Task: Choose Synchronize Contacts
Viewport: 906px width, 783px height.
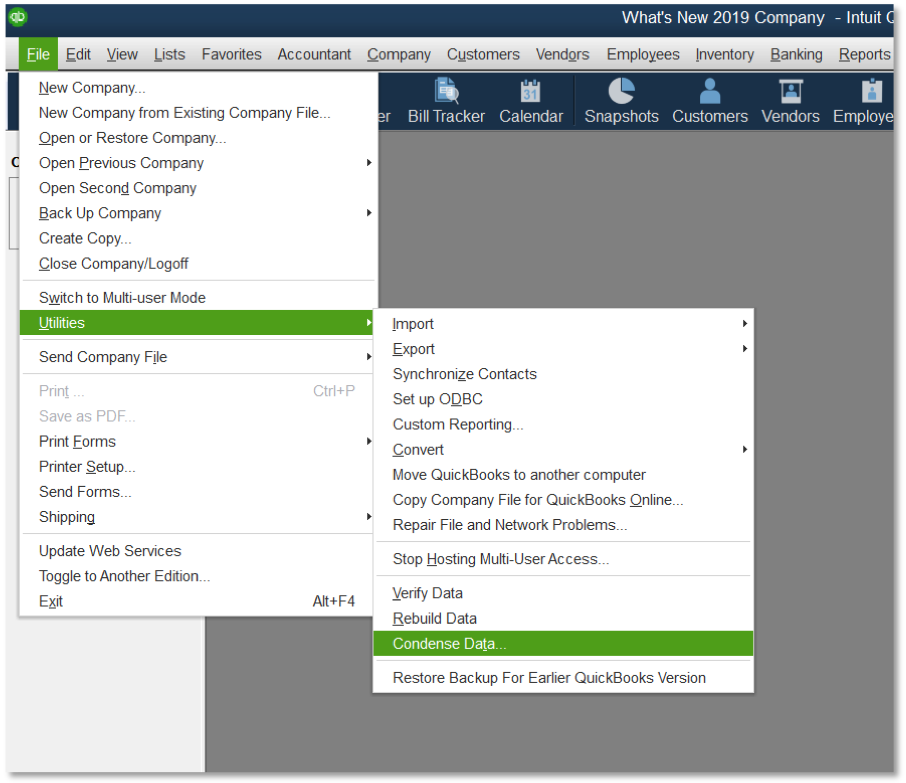Action: 563,374
